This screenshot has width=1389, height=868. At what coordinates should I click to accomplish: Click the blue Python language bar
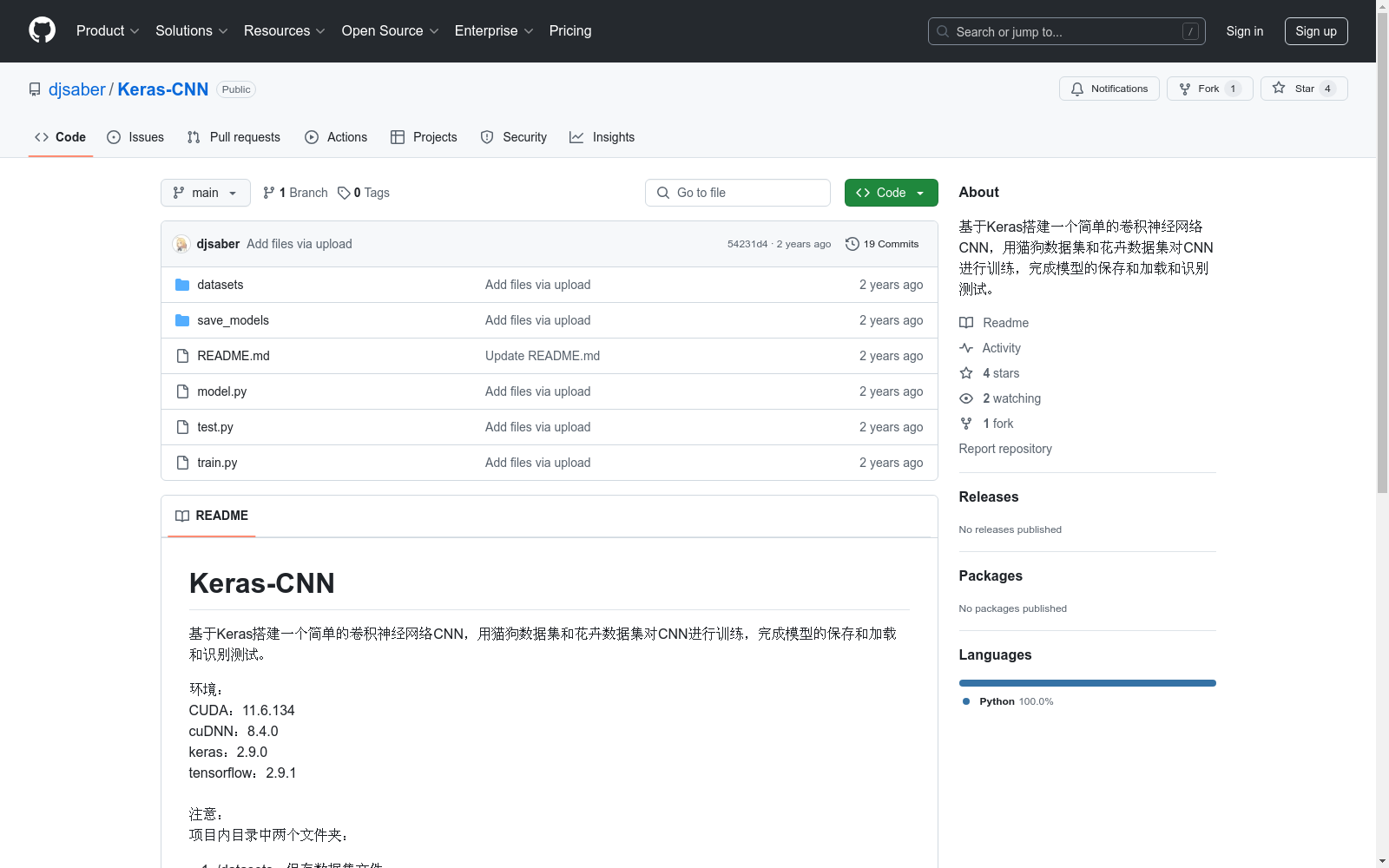click(x=1088, y=683)
